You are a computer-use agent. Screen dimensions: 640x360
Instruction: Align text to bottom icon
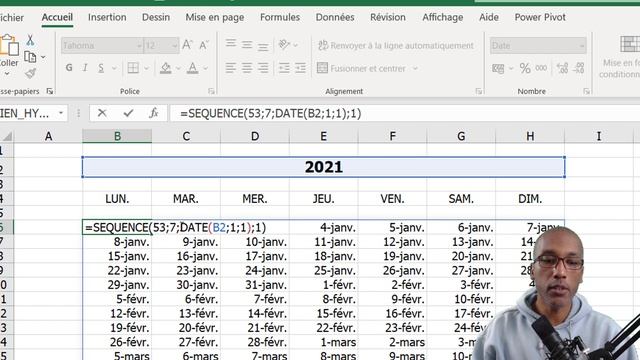click(263, 47)
